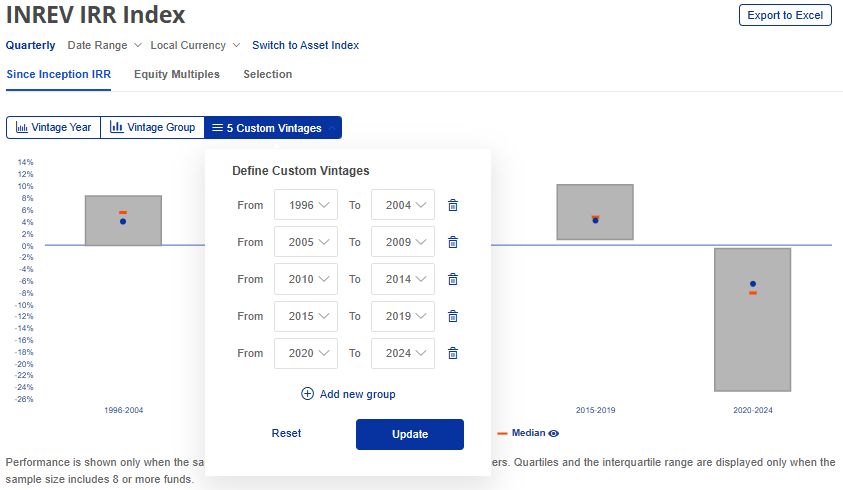Viewport: 843px width, 490px height.
Task: Click the 1996-2004 axis label
Action: tap(124, 410)
